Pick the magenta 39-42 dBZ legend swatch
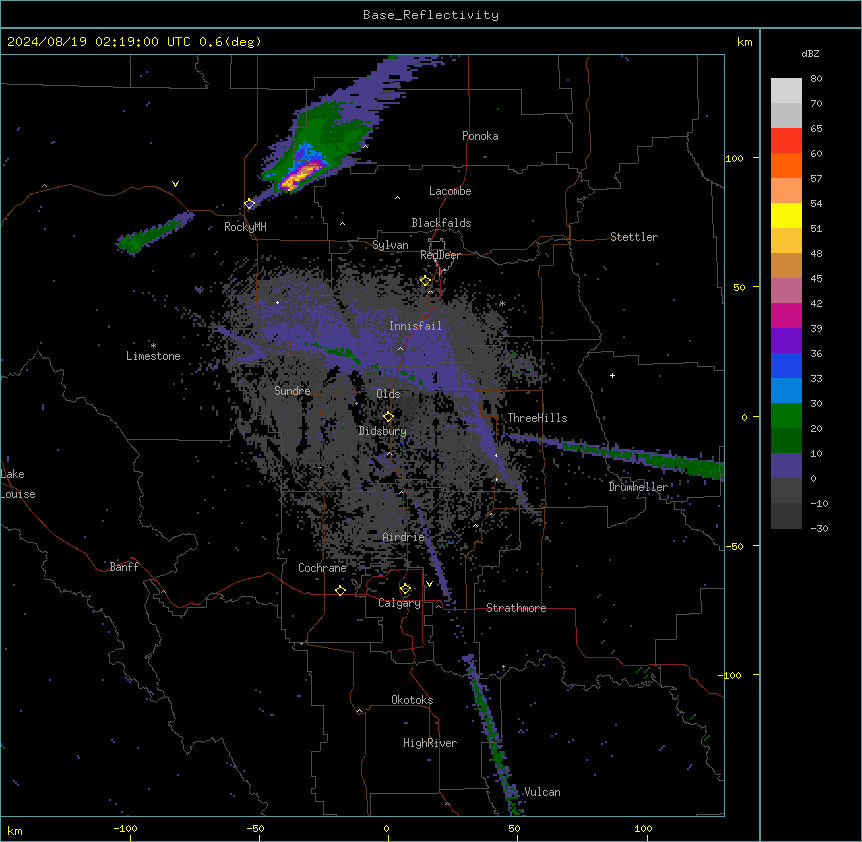862x842 pixels. pyautogui.click(x=786, y=315)
